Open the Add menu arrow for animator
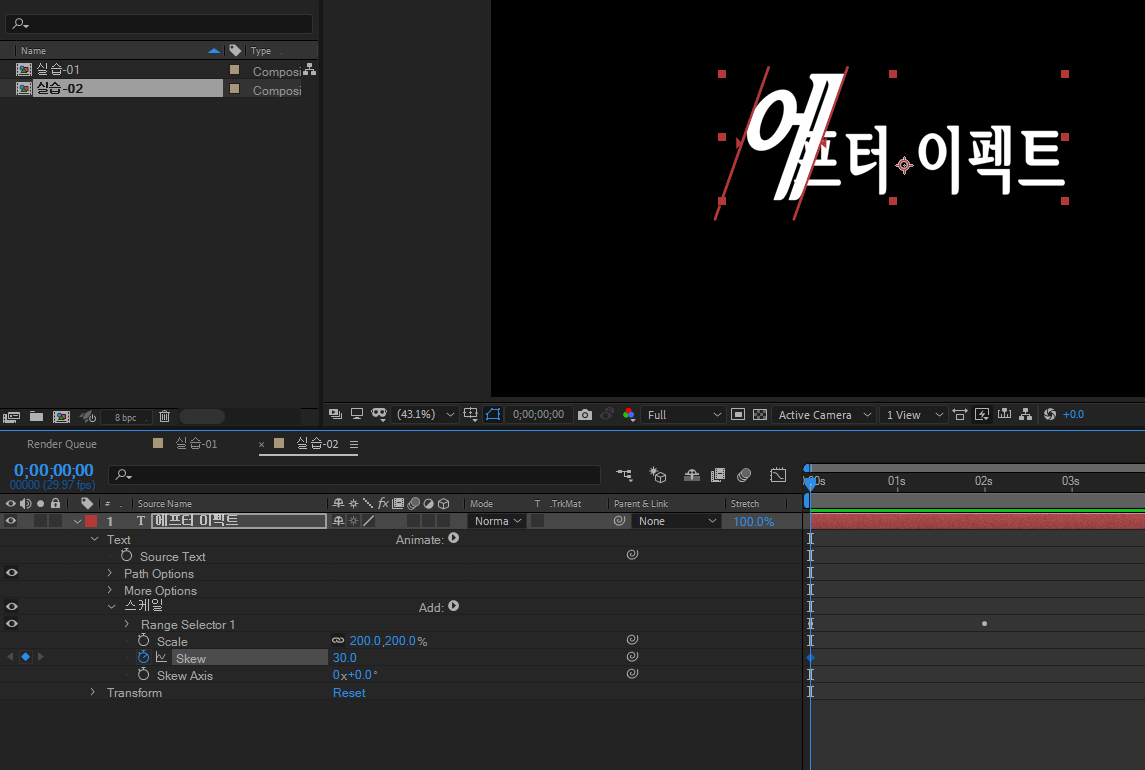This screenshot has height=770, width=1145. (x=453, y=606)
